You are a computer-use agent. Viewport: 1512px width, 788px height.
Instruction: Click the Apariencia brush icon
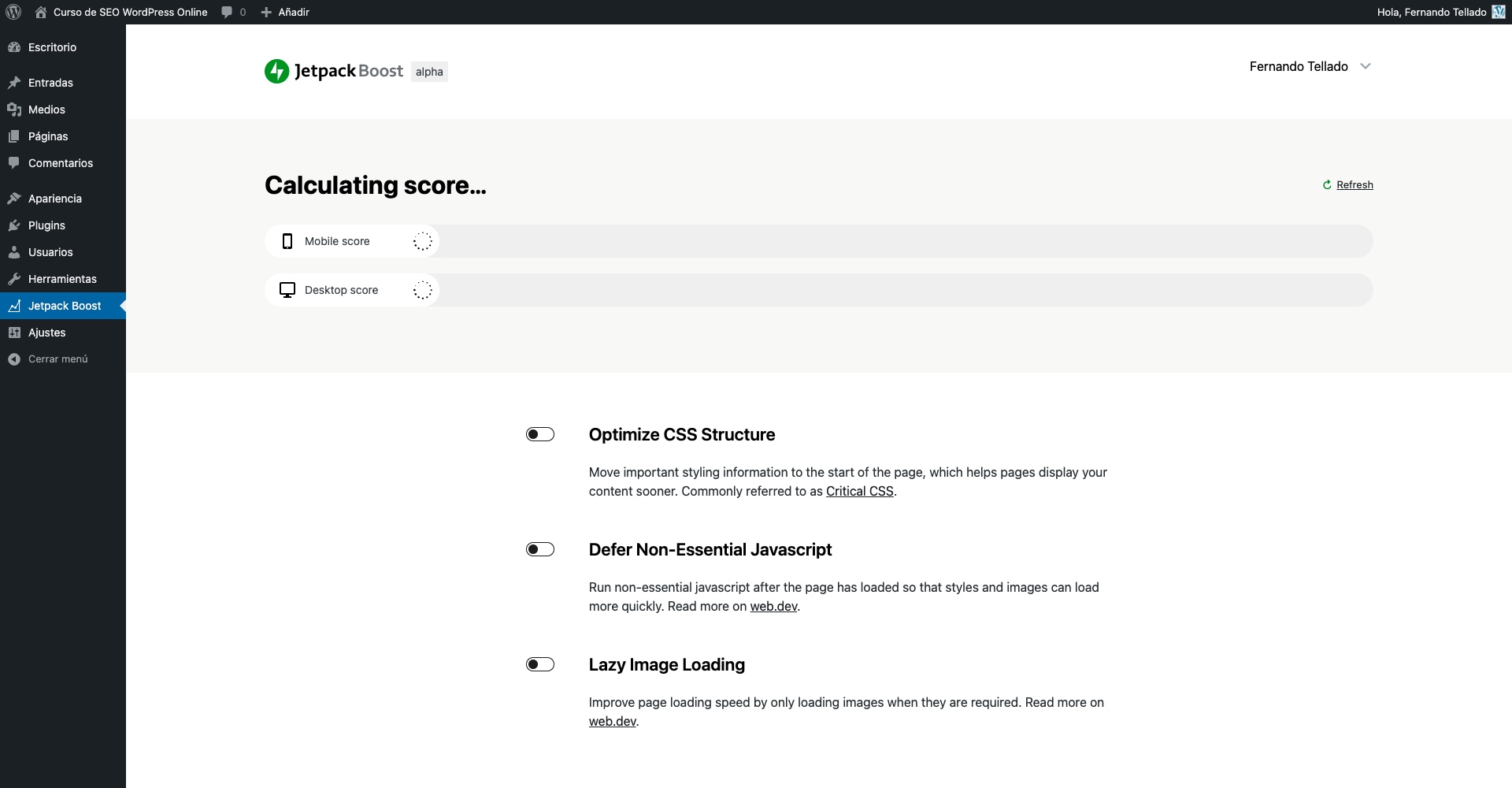[14, 199]
